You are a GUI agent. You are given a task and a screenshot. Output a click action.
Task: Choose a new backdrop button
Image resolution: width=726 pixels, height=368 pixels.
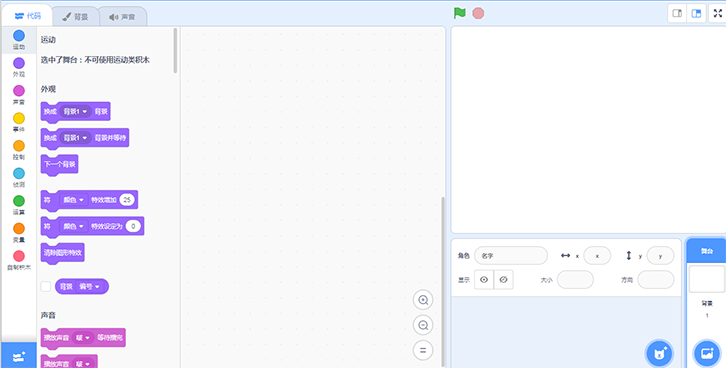coord(706,354)
